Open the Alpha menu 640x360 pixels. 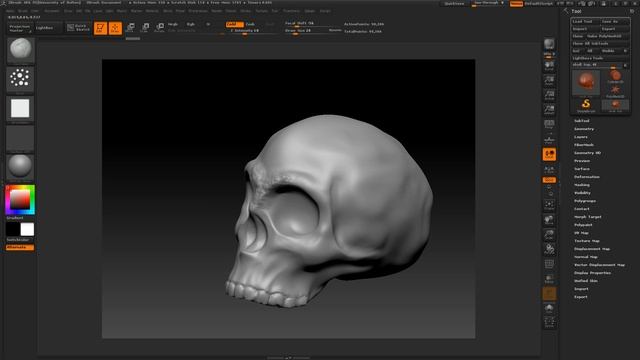coord(10,11)
